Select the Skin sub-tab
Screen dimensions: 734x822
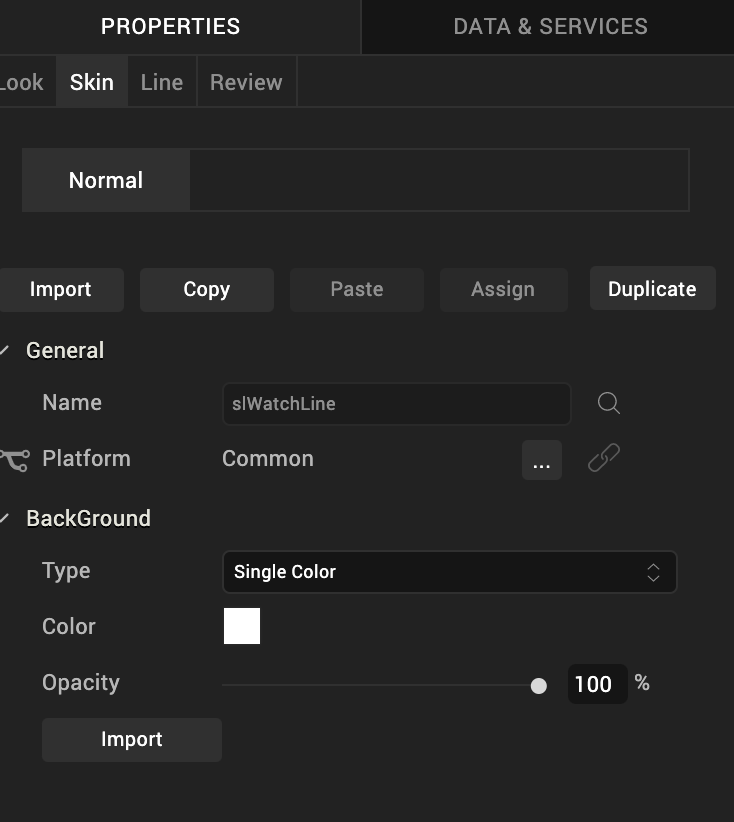tap(92, 82)
